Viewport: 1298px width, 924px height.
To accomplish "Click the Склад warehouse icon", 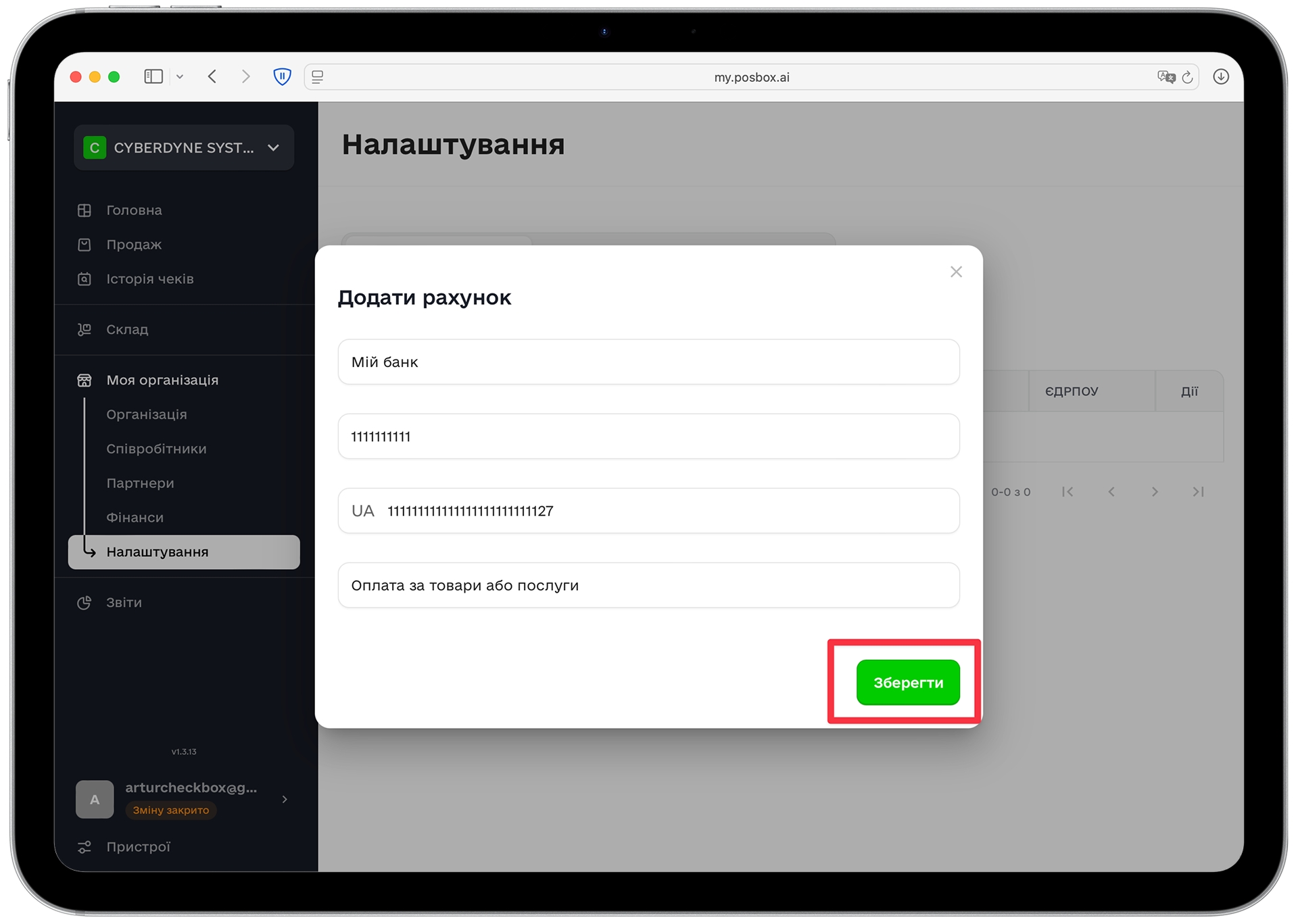I will [x=85, y=329].
